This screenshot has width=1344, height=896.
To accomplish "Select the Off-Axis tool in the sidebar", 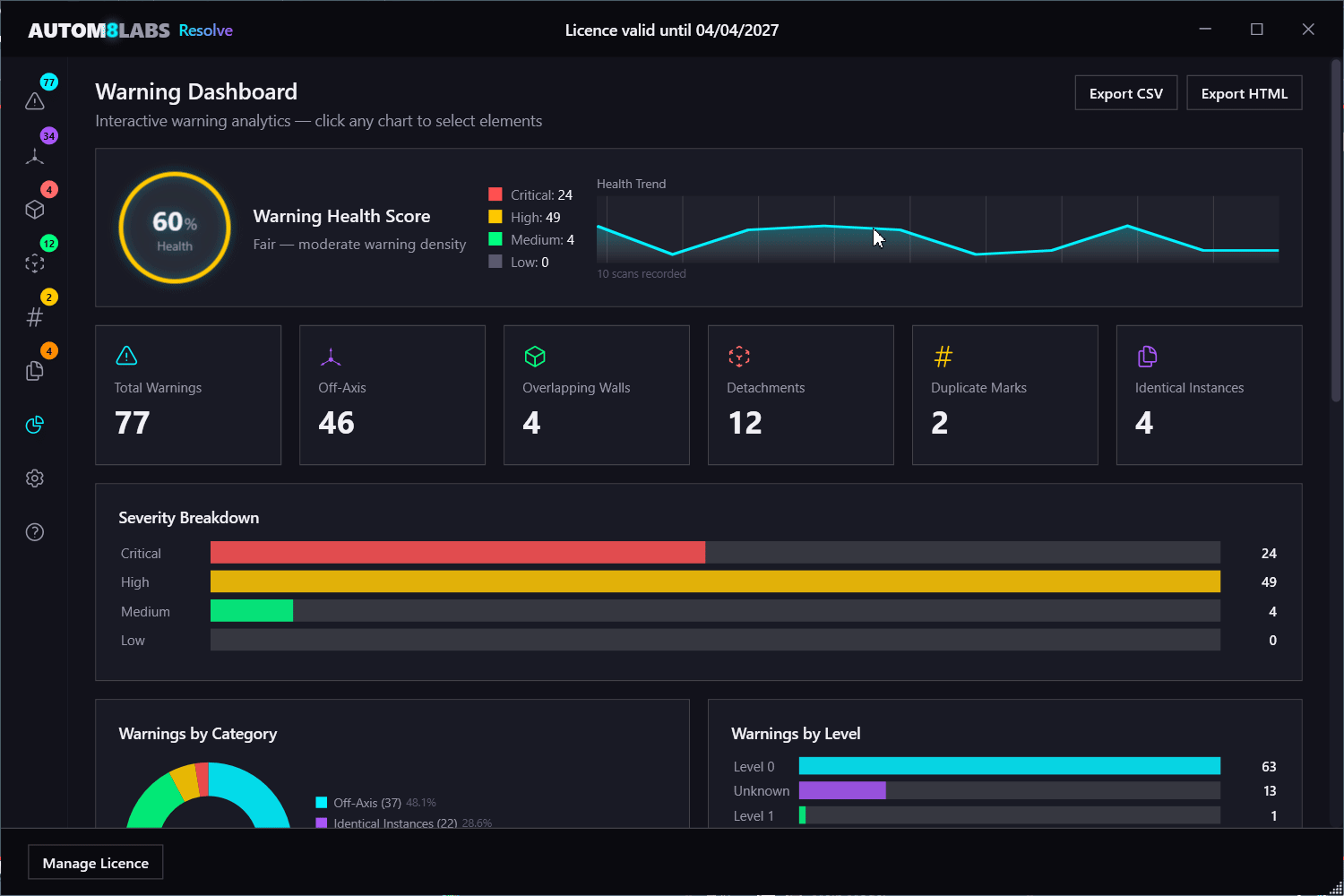I will (34, 155).
